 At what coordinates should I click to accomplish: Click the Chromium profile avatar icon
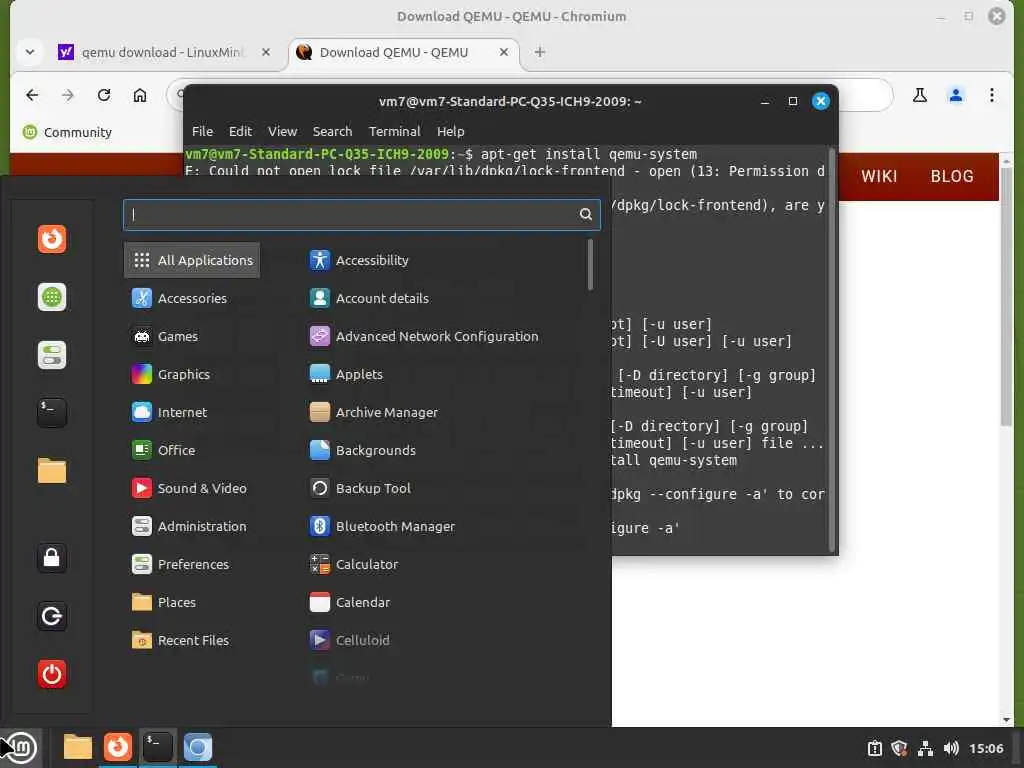point(955,95)
